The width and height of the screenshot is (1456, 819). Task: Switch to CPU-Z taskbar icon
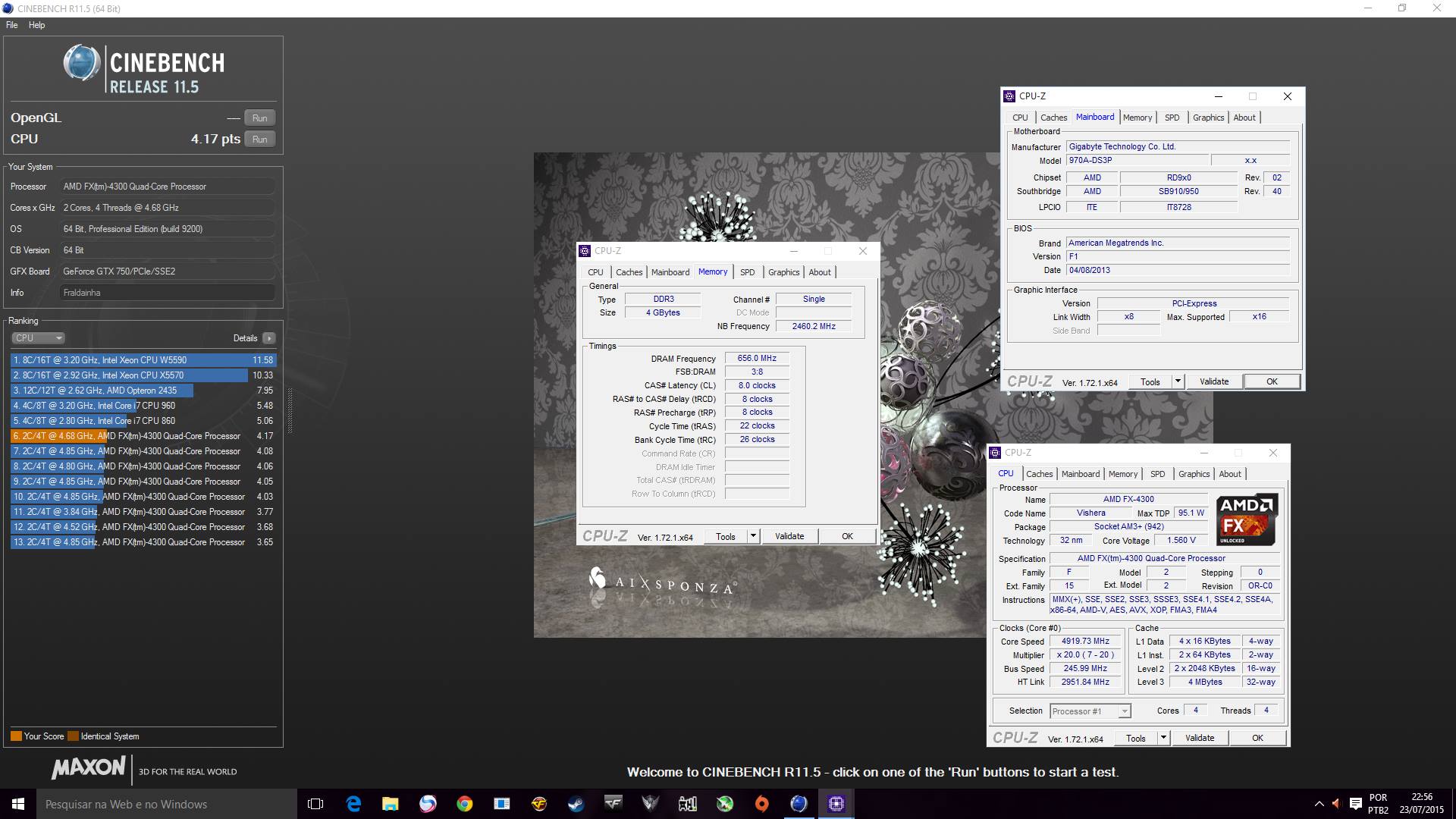(836, 804)
